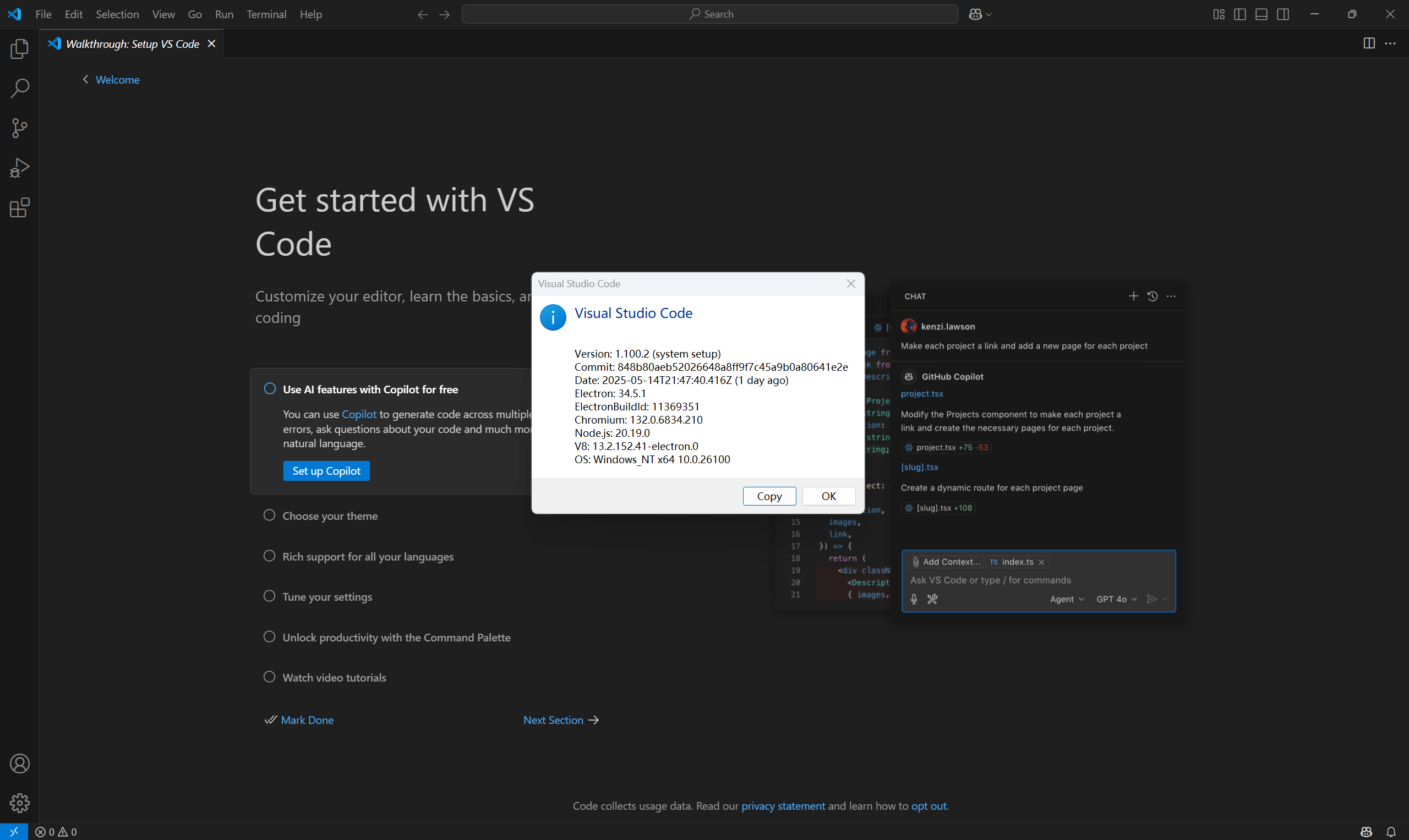Click the Remote window status bar icon
The width and height of the screenshot is (1409, 840).
point(14,832)
